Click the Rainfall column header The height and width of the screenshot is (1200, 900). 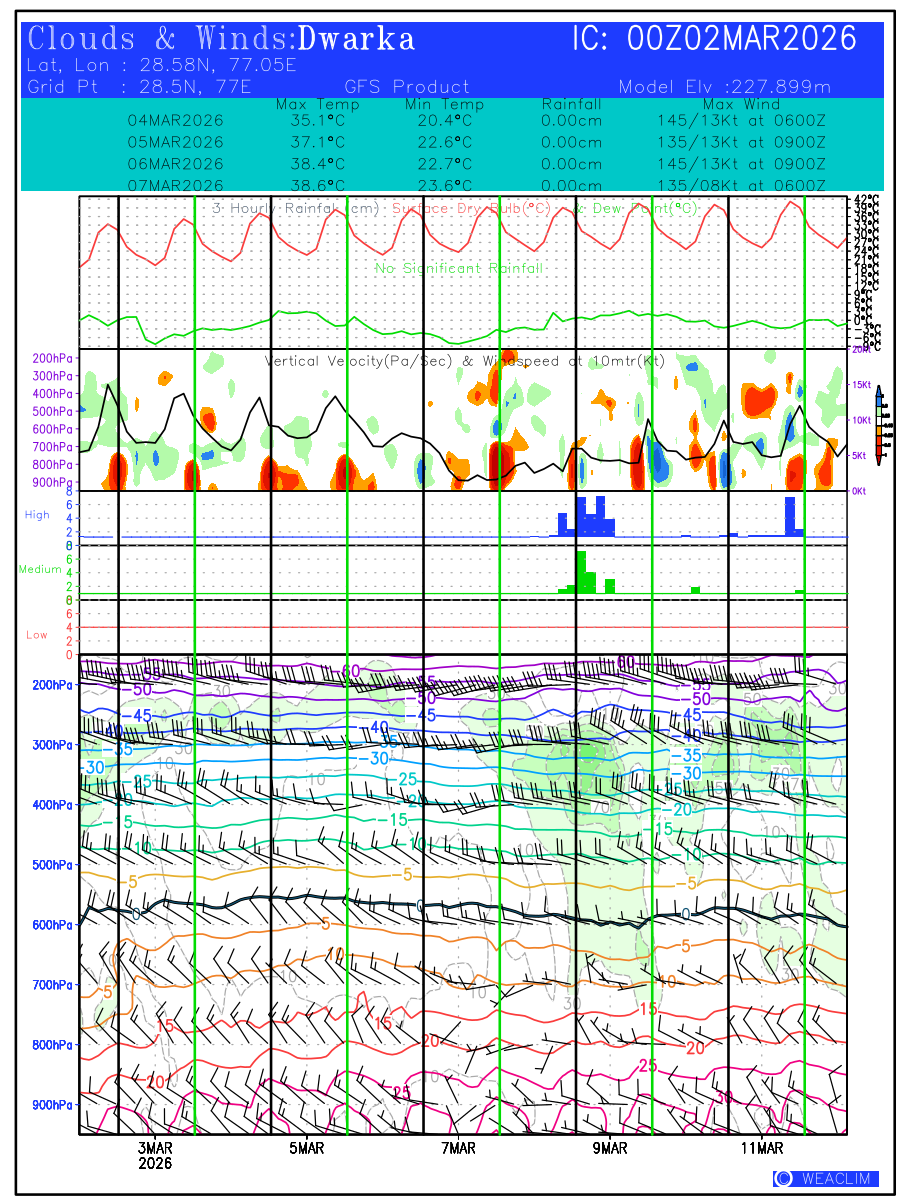click(571, 104)
